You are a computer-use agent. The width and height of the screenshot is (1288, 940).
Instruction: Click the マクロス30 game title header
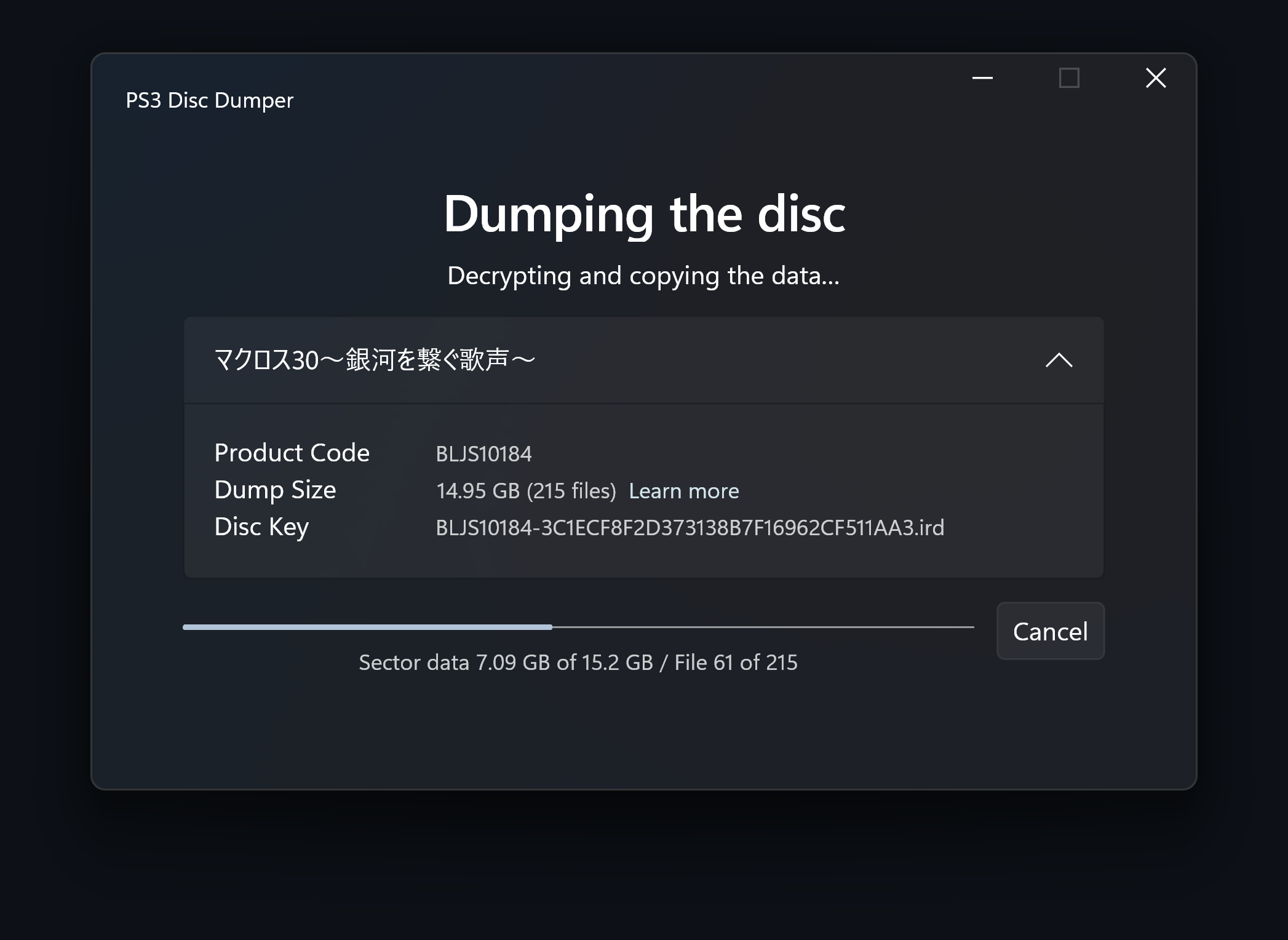(x=643, y=360)
